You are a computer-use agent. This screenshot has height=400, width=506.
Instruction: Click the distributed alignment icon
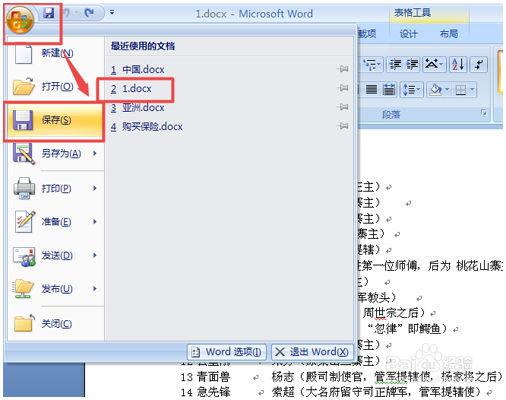(x=388, y=89)
